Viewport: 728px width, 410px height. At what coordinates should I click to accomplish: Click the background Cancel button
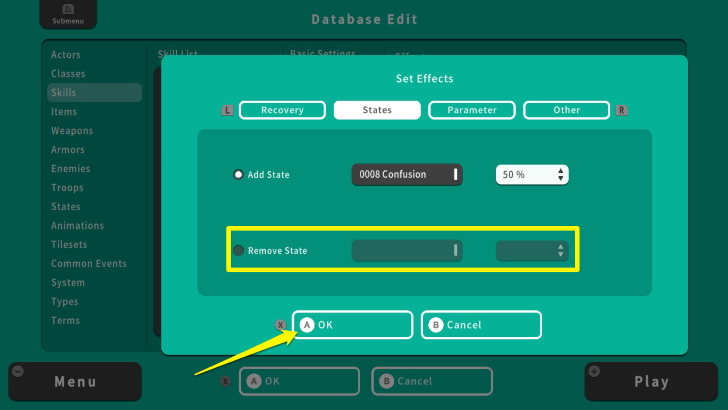(432, 381)
